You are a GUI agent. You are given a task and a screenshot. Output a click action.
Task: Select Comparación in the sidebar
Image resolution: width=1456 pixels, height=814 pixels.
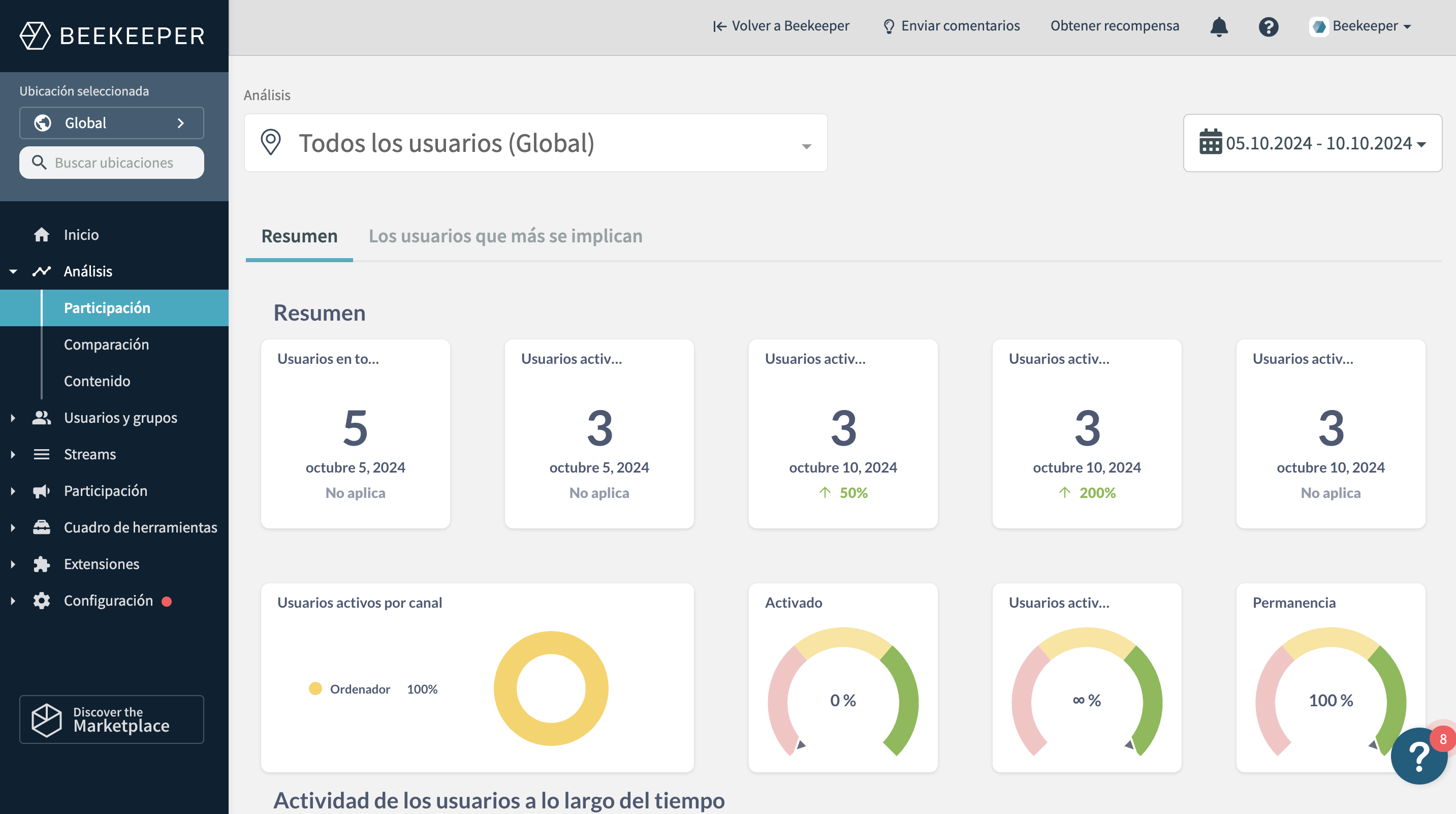click(x=106, y=345)
